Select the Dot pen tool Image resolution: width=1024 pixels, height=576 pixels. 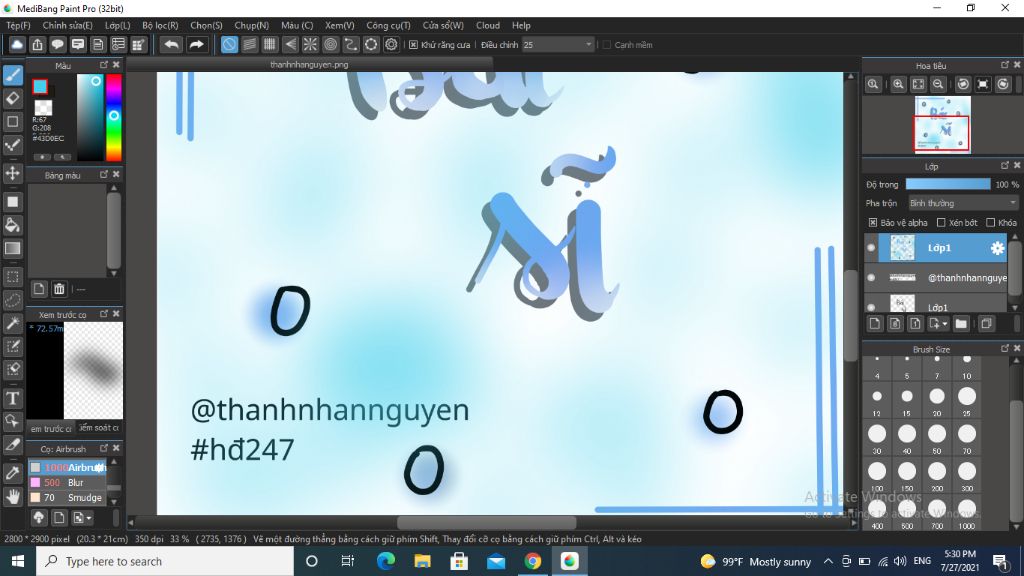[x=12, y=145]
